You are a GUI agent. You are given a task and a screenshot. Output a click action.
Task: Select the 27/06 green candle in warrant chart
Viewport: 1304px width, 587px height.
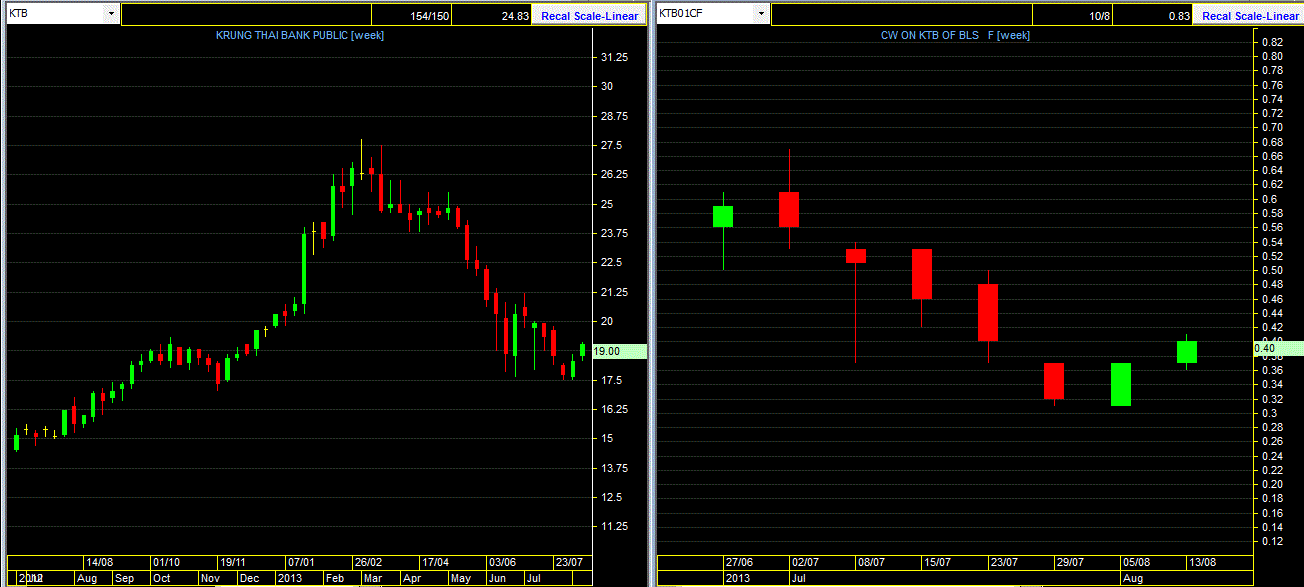(x=723, y=216)
